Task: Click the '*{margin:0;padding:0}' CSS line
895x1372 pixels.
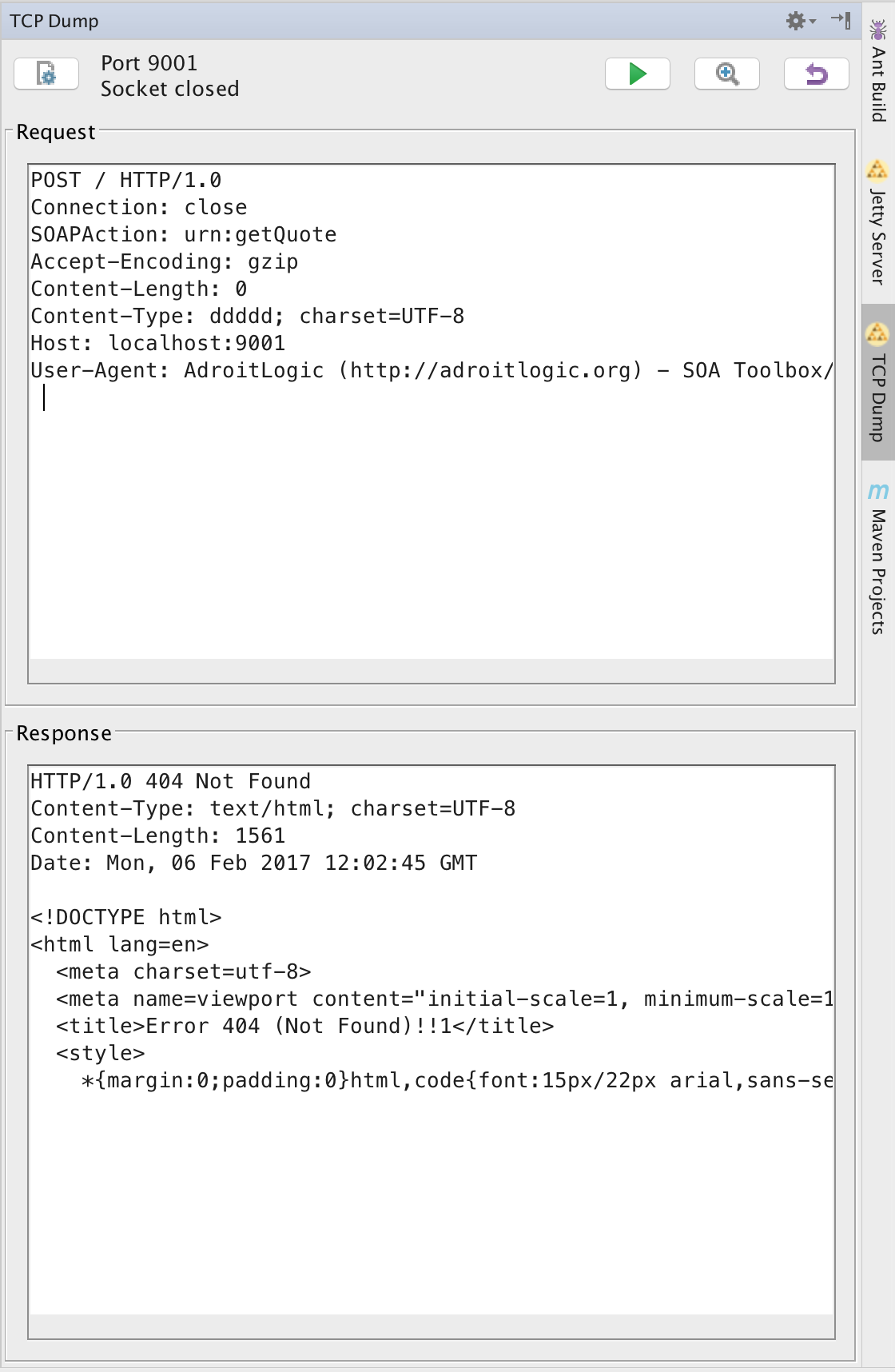Action: point(457,1080)
